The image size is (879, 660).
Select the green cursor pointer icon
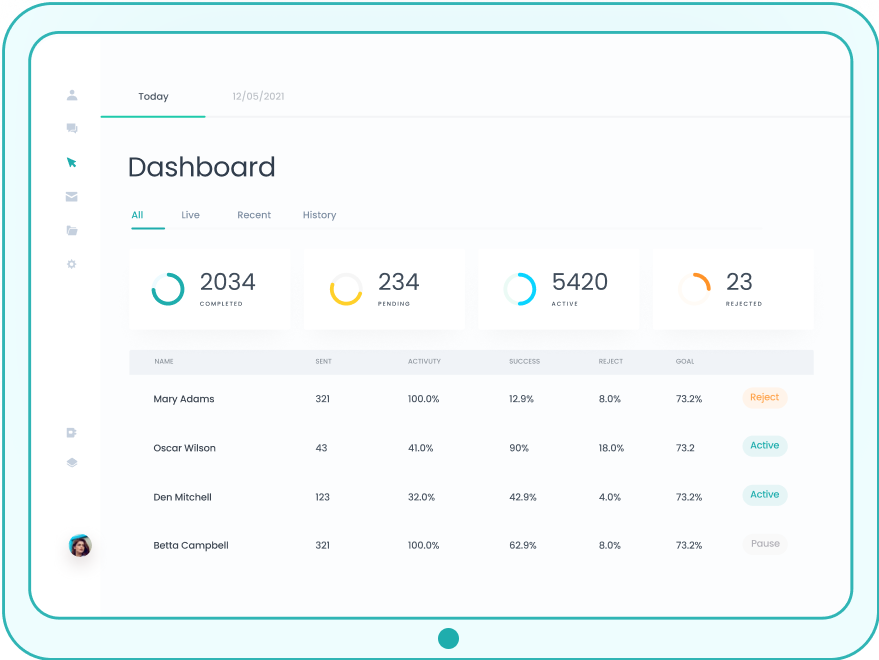pyautogui.click(x=71, y=162)
